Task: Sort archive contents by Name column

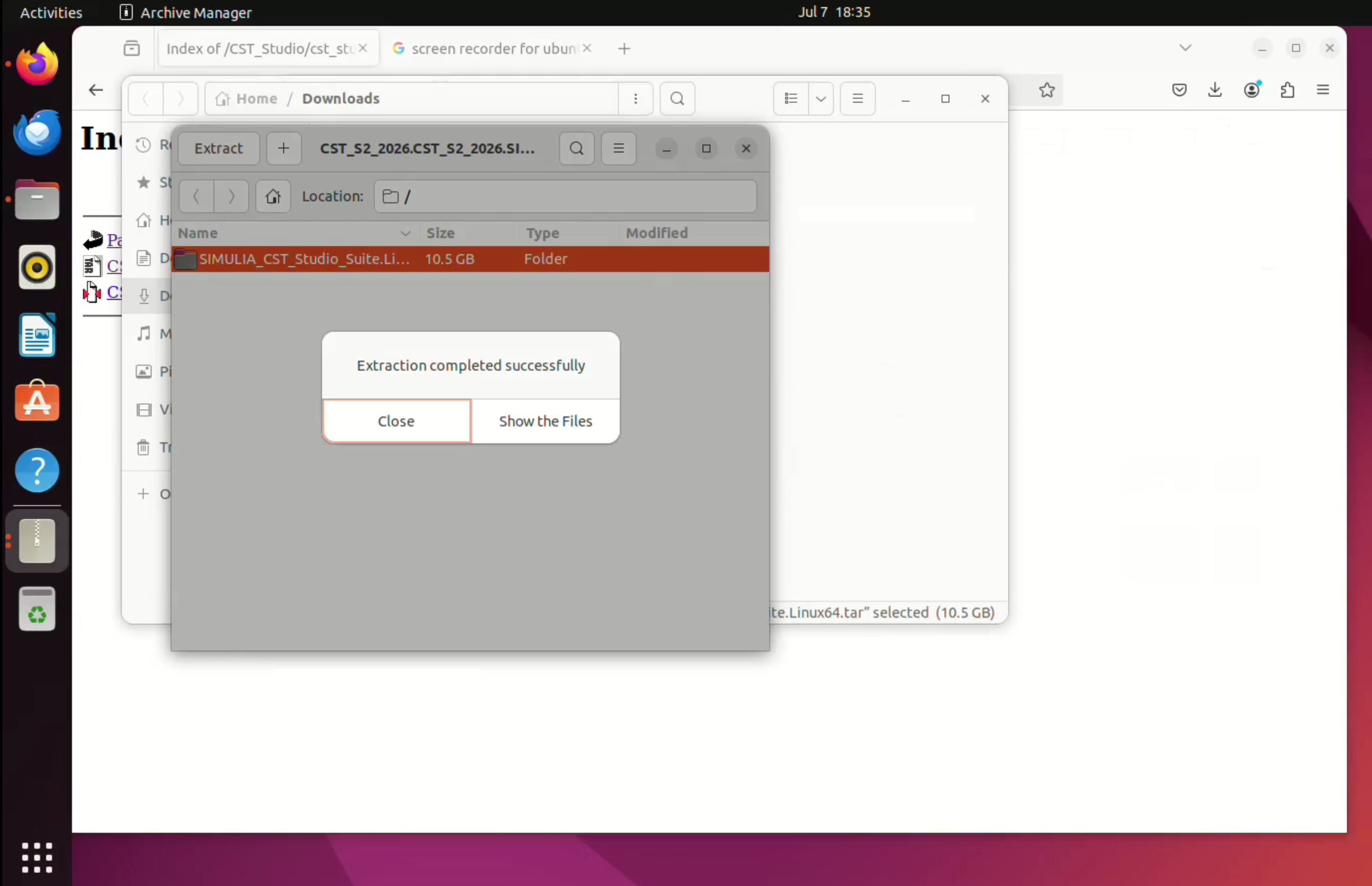Action: click(294, 233)
